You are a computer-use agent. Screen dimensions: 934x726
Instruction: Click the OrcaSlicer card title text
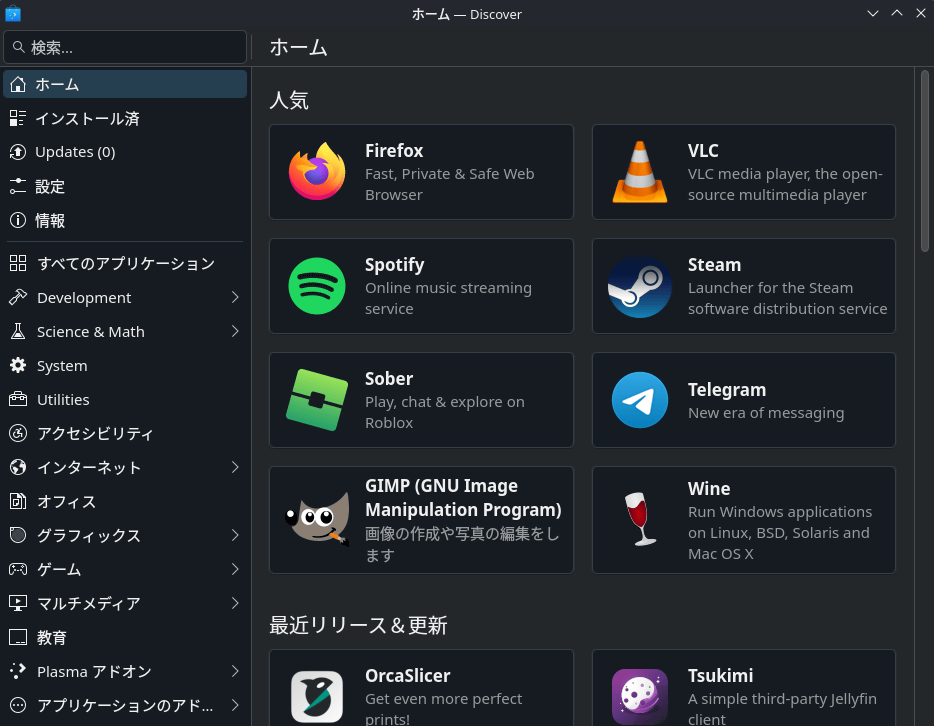point(407,676)
